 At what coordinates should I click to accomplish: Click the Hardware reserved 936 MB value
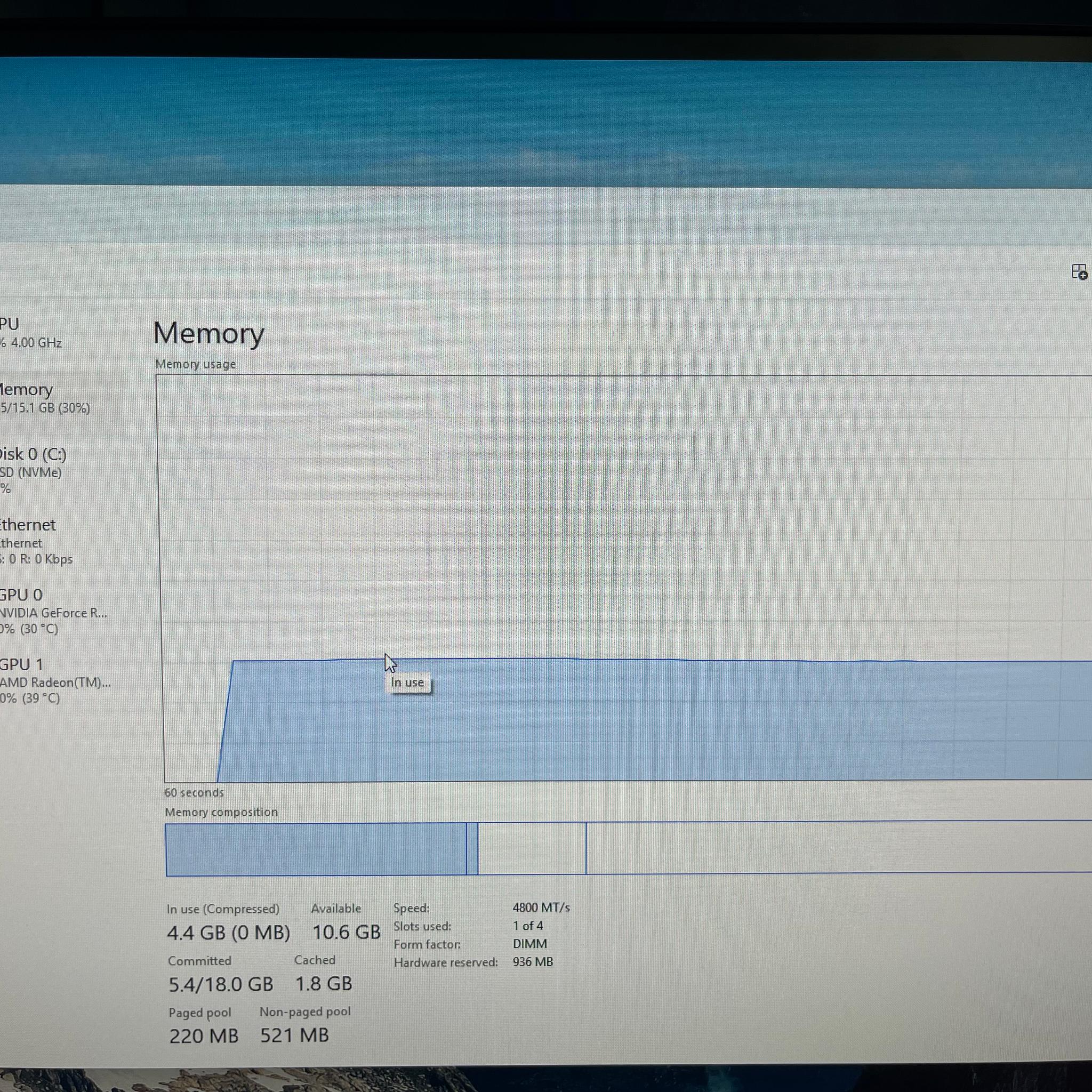click(x=533, y=961)
